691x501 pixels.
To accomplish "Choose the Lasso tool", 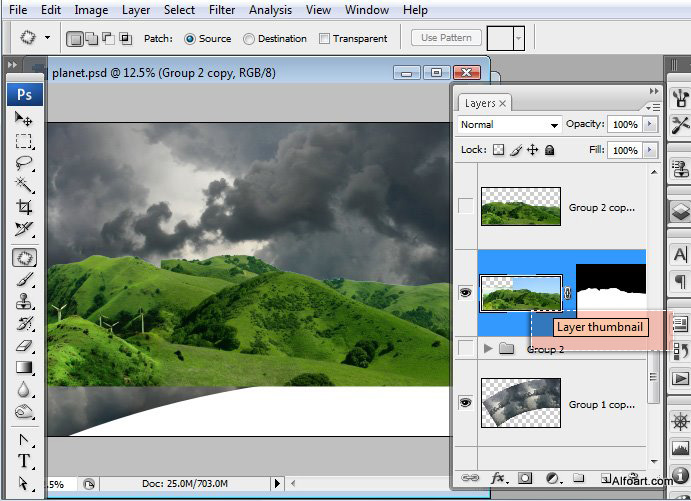I will (x=24, y=163).
